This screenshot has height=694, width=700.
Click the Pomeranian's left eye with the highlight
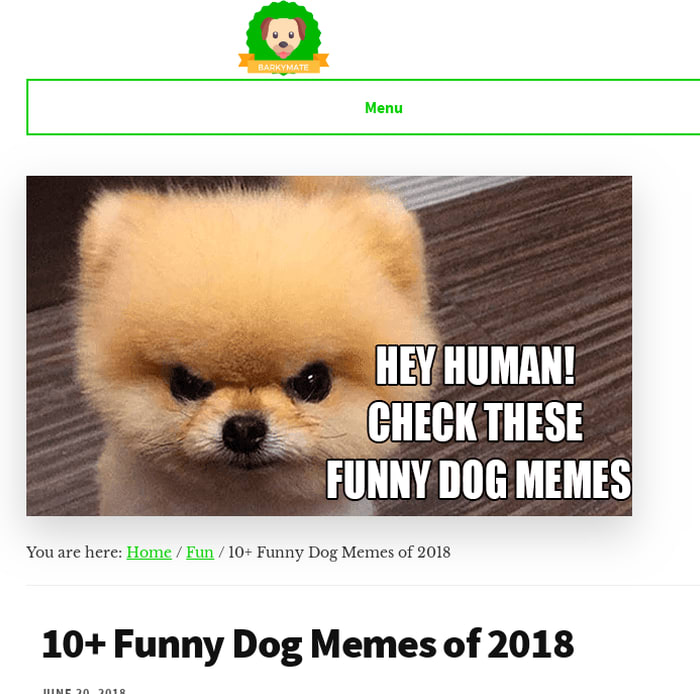tap(309, 382)
